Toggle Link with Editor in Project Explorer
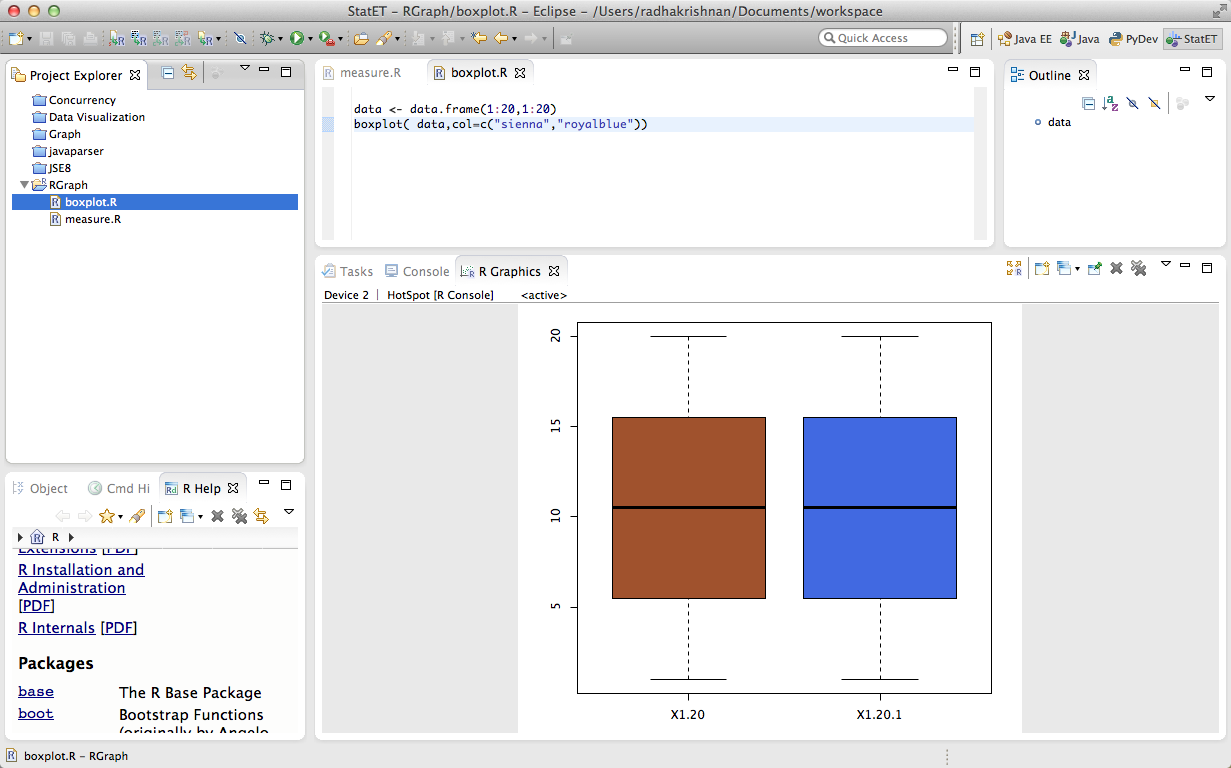 coord(189,73)
